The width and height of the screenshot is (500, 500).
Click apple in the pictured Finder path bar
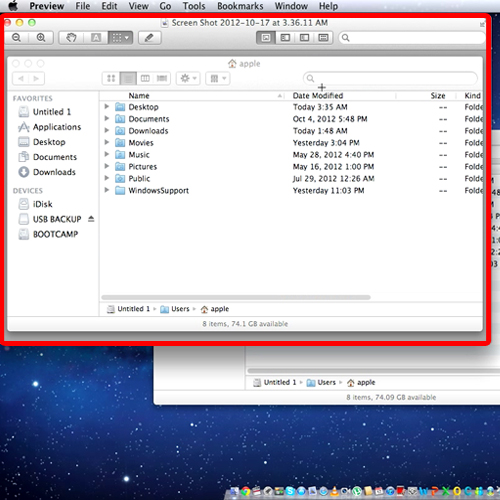point(215,309)
